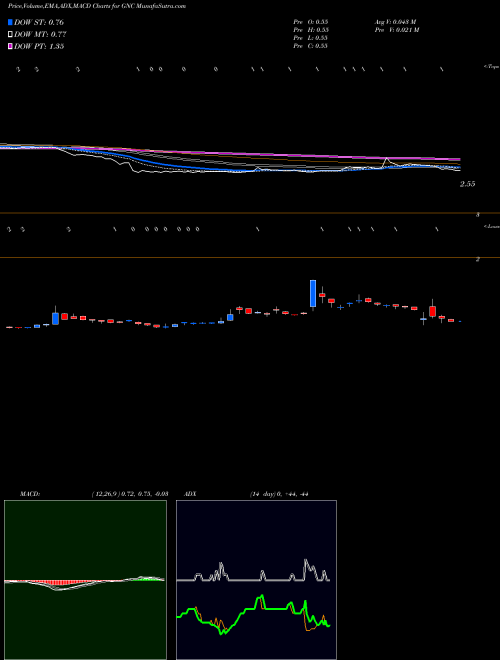Click the blue DOW ST legend swatch

tap(11, 22)
